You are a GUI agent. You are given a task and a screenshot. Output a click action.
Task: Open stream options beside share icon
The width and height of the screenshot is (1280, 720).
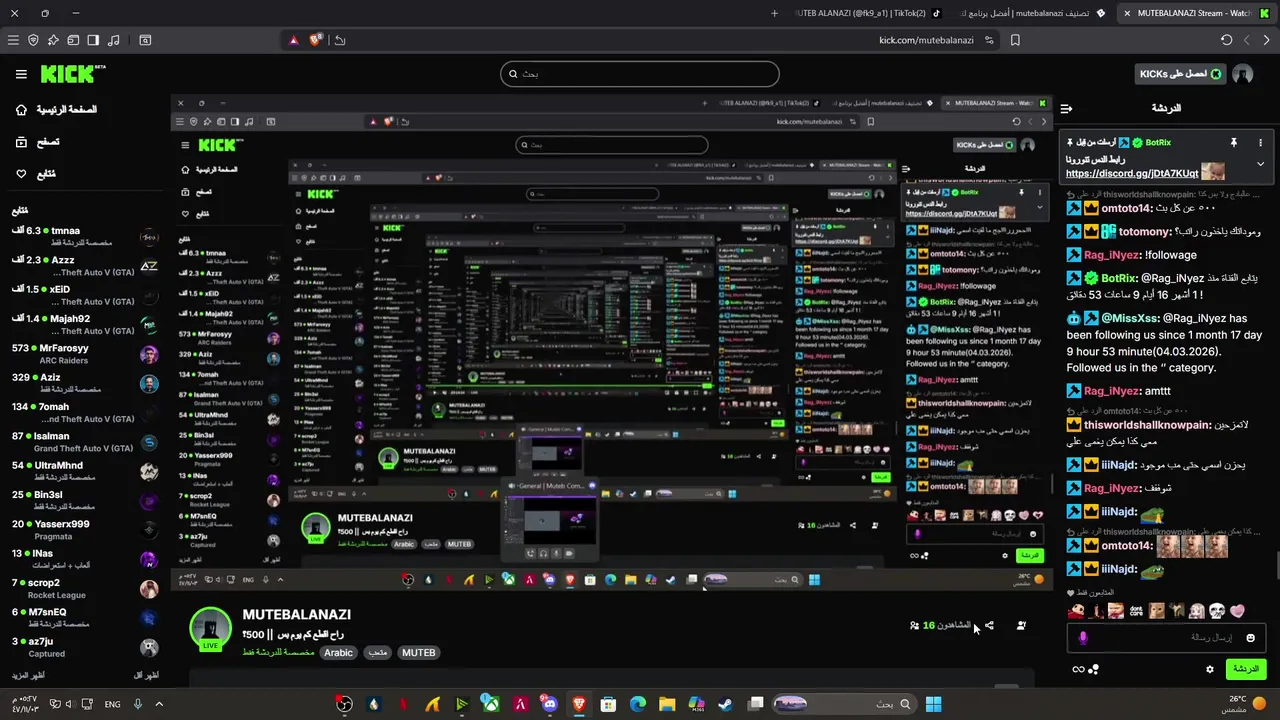1020,626
